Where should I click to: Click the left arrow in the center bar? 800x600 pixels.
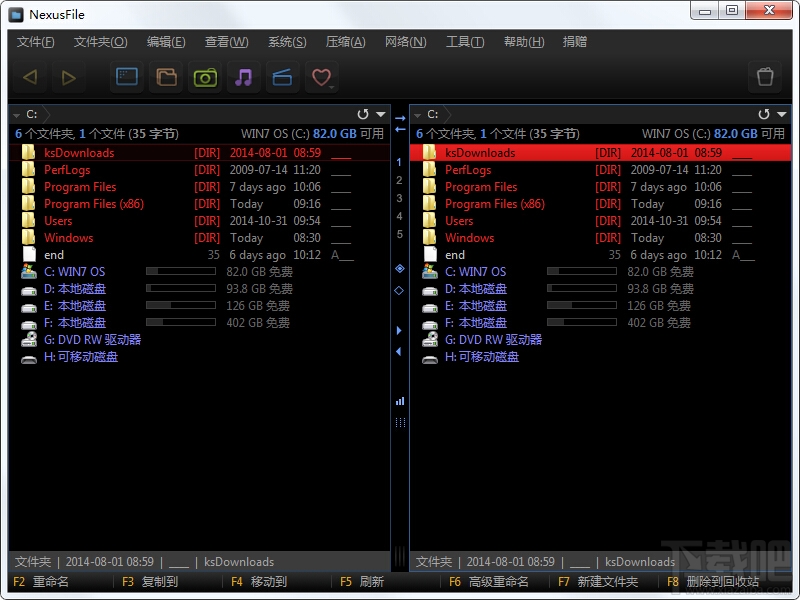(x=400, y=130)
